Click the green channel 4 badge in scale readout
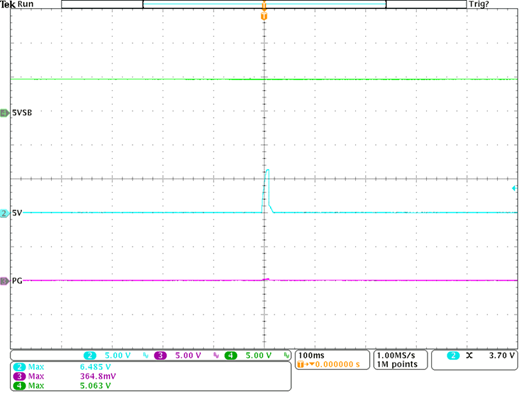Viewport: 519px width, 401px height. pos(230,356)
